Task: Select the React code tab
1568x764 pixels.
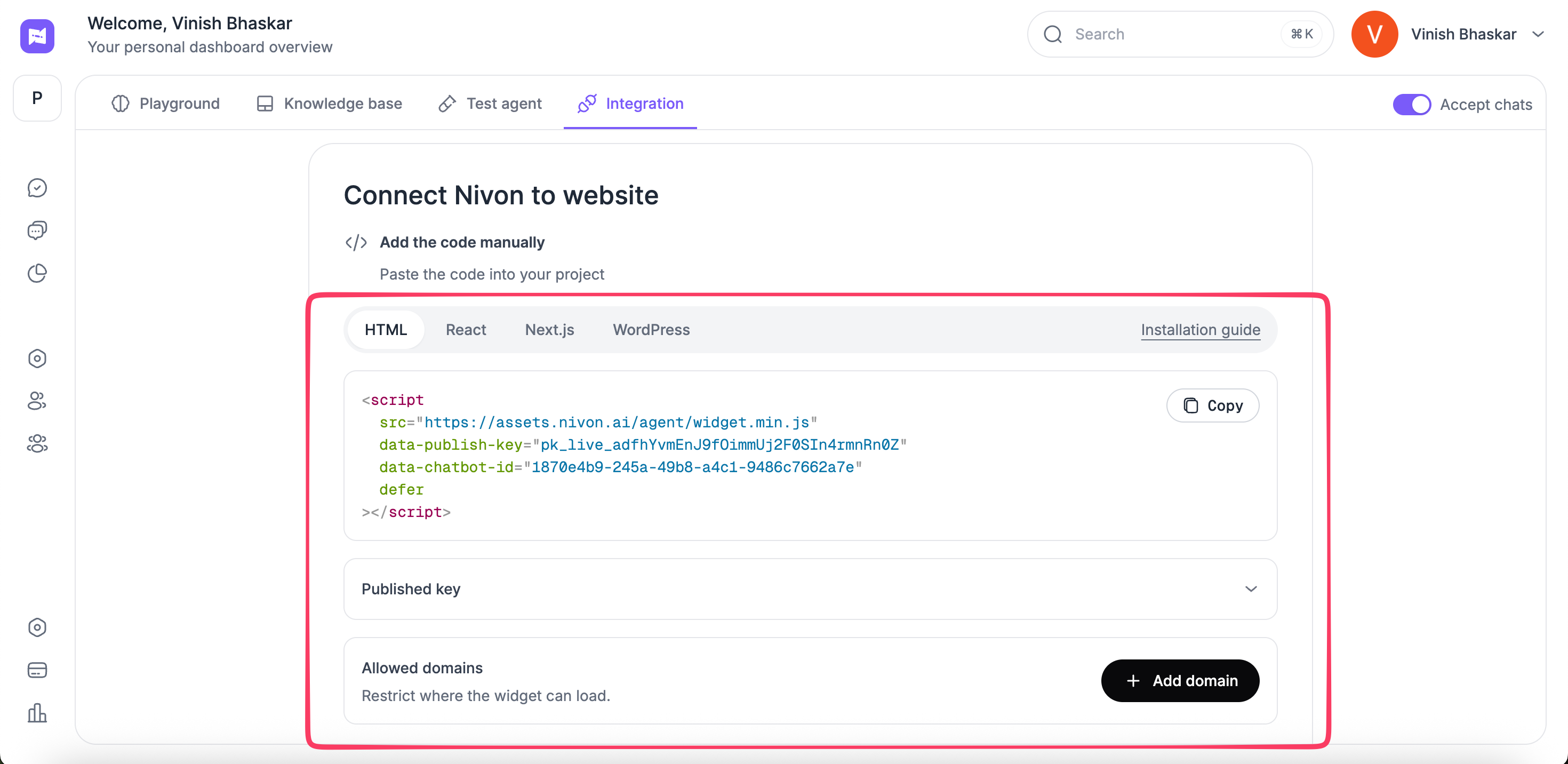Action: (466, 329)
